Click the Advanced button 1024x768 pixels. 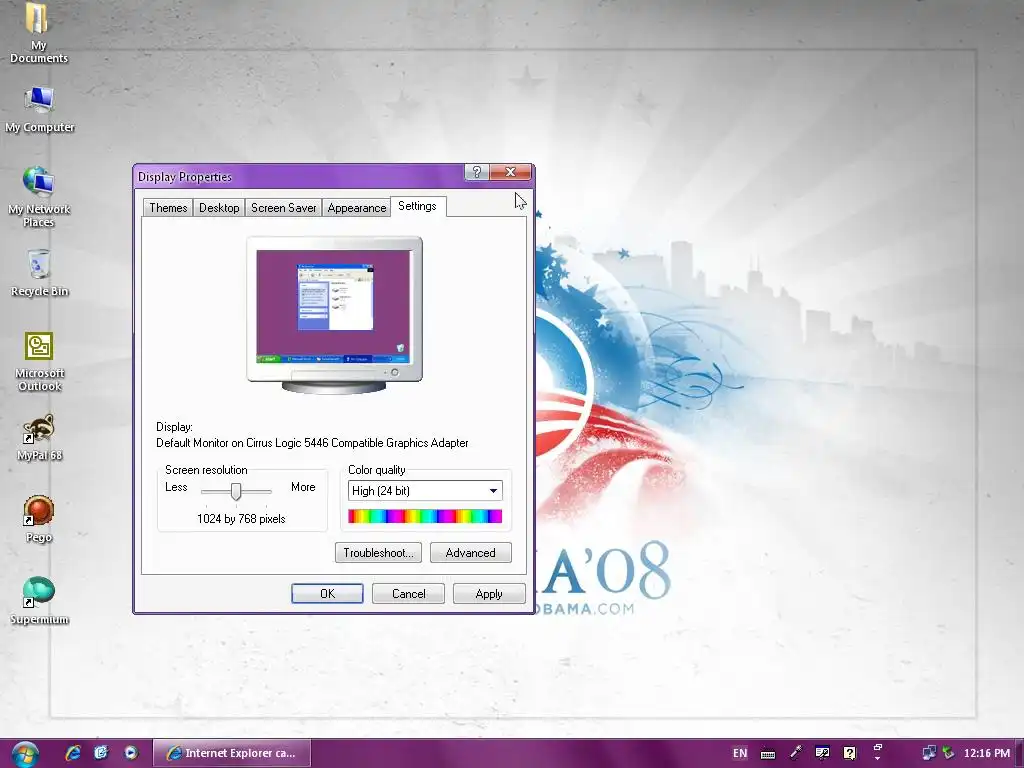tap(470, 552)
